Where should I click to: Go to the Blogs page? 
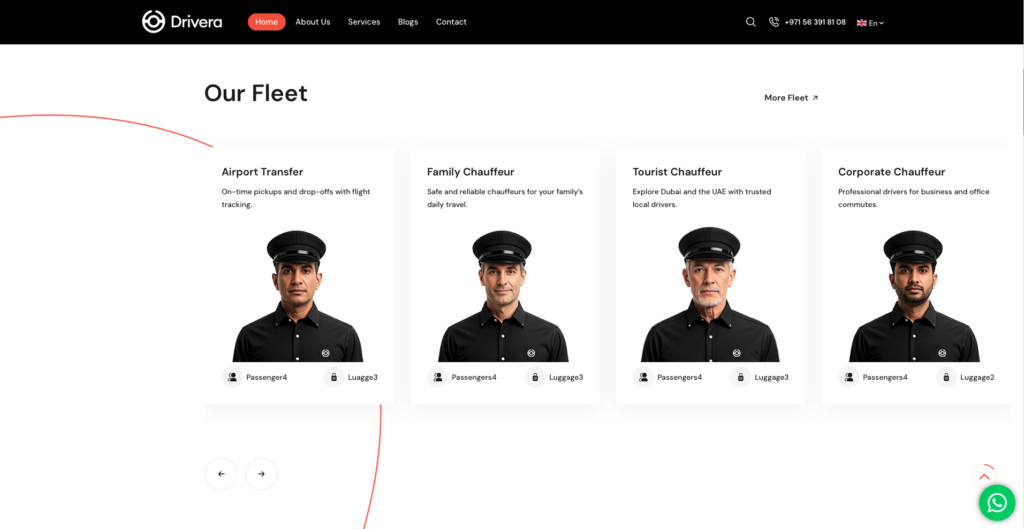pyautogui.click(x=408, y=22)
